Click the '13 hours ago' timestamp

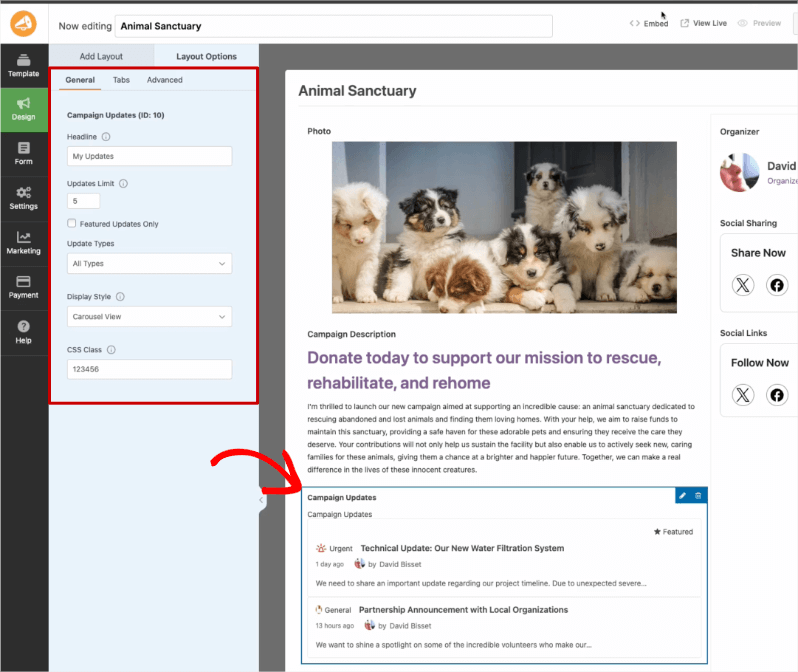pos(334,626)
